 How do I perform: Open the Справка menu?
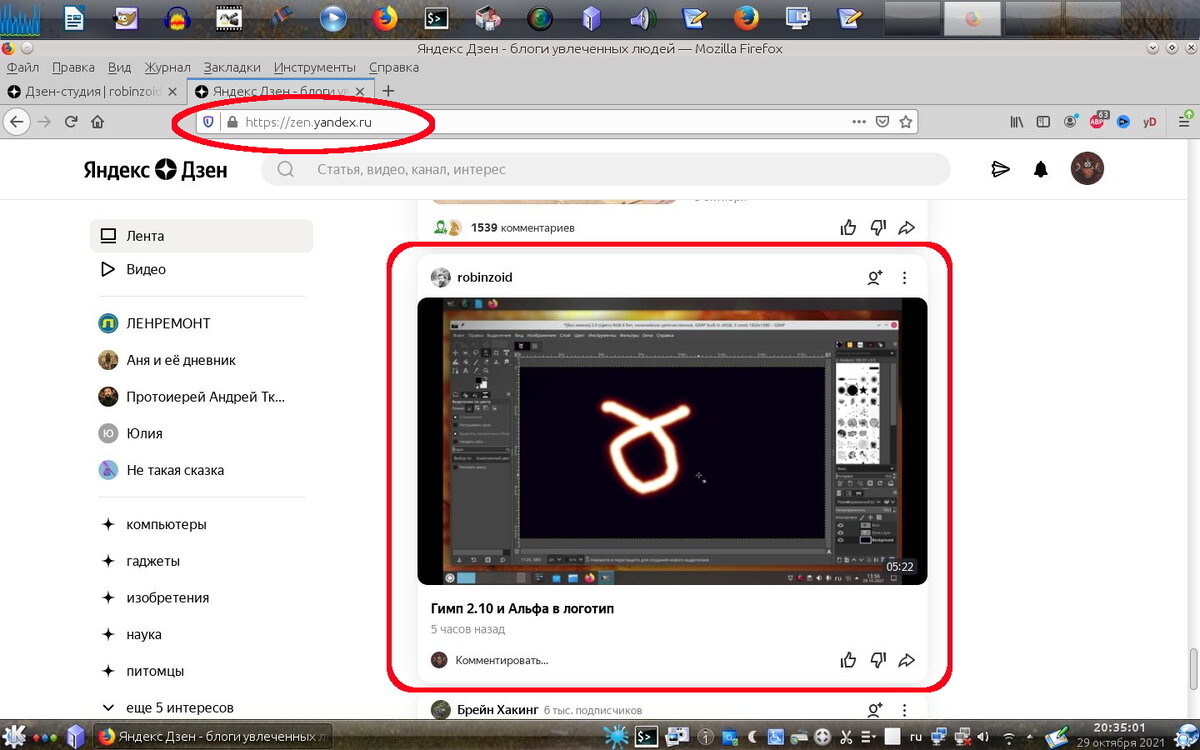394,67
